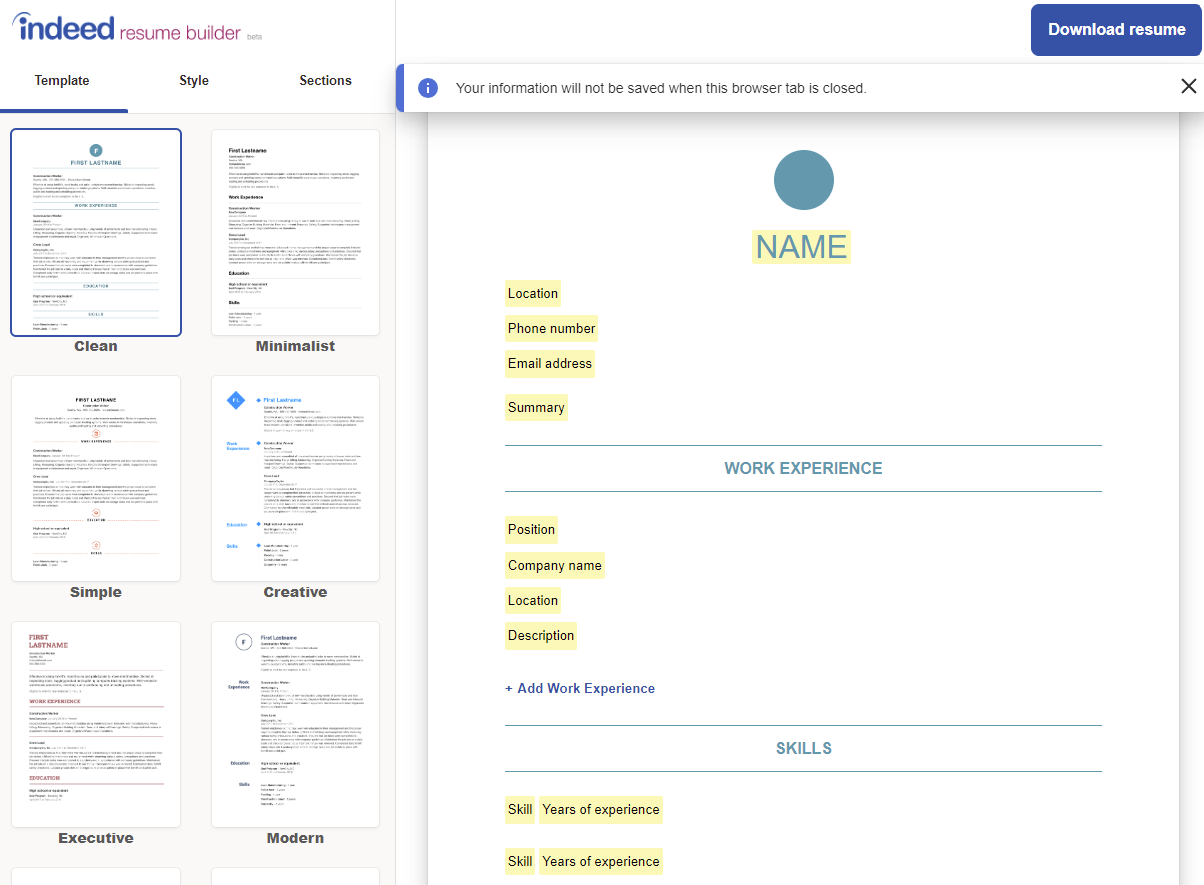Click the Modern template label
Image resolution: width=1204 pixels, height=885 pixels.
pos(296,839)
